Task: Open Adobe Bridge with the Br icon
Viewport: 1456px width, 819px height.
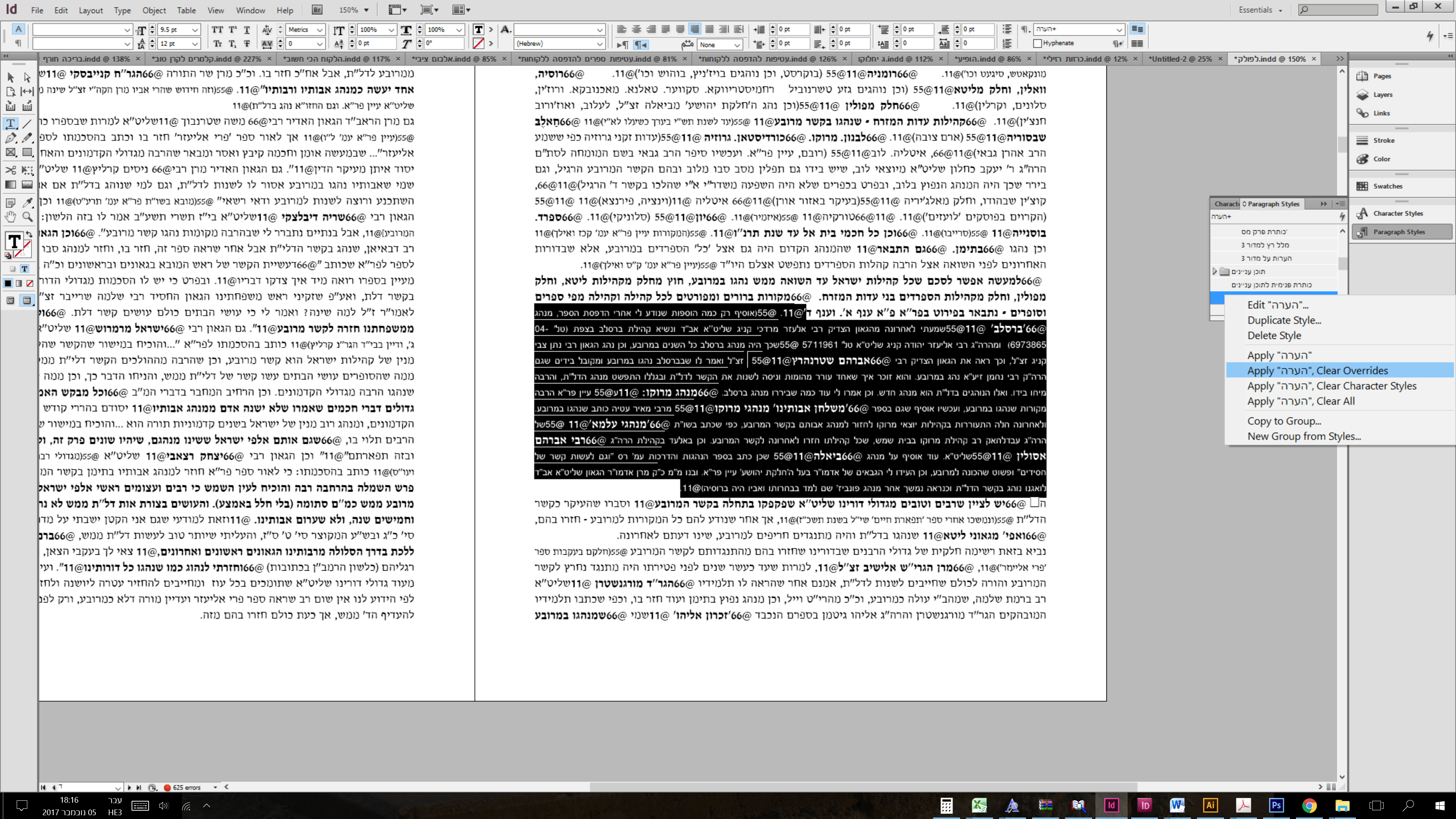Action: (x=317, y=9)
